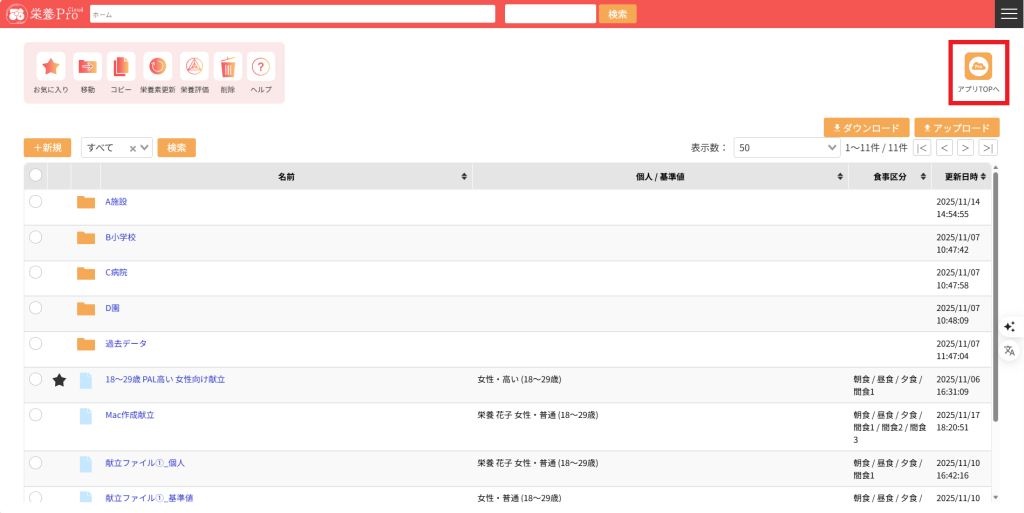Go to アプリTOPへ icon
1024x513 pixels.
click(978, 67)
